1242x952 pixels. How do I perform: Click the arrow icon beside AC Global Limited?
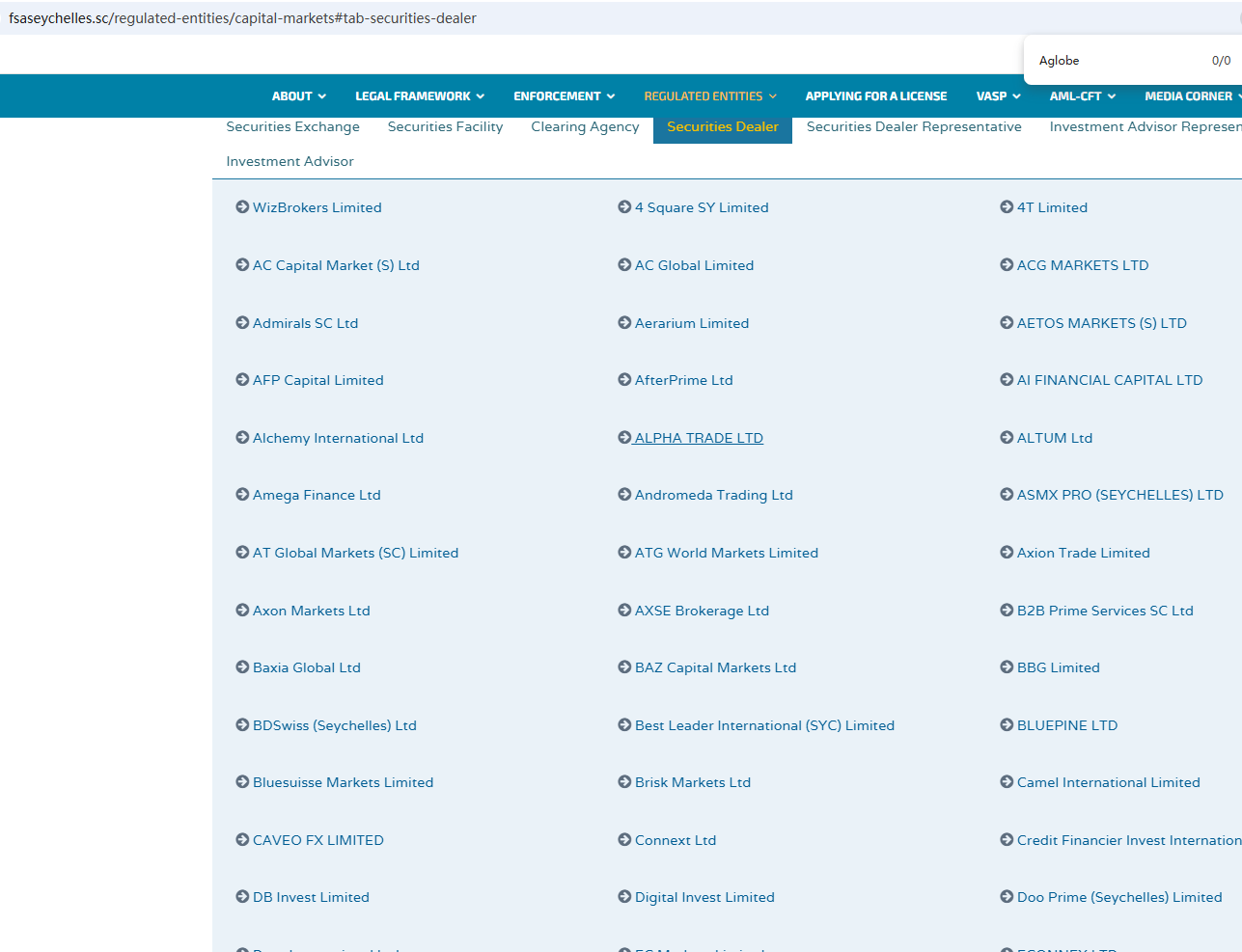pos(624,265)
